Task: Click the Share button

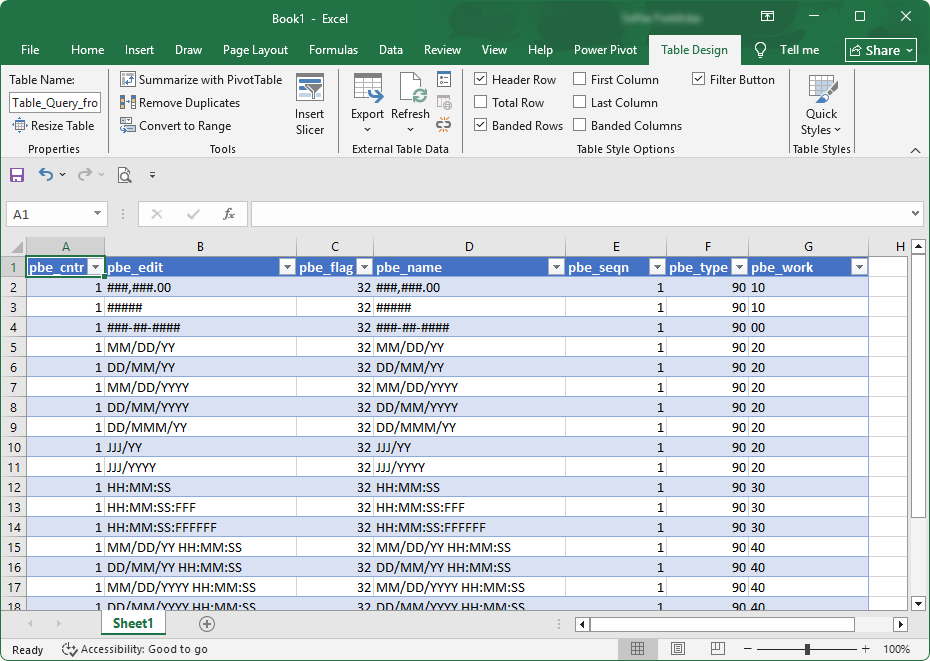Action: pyautogui.click(x=880, y=49)
